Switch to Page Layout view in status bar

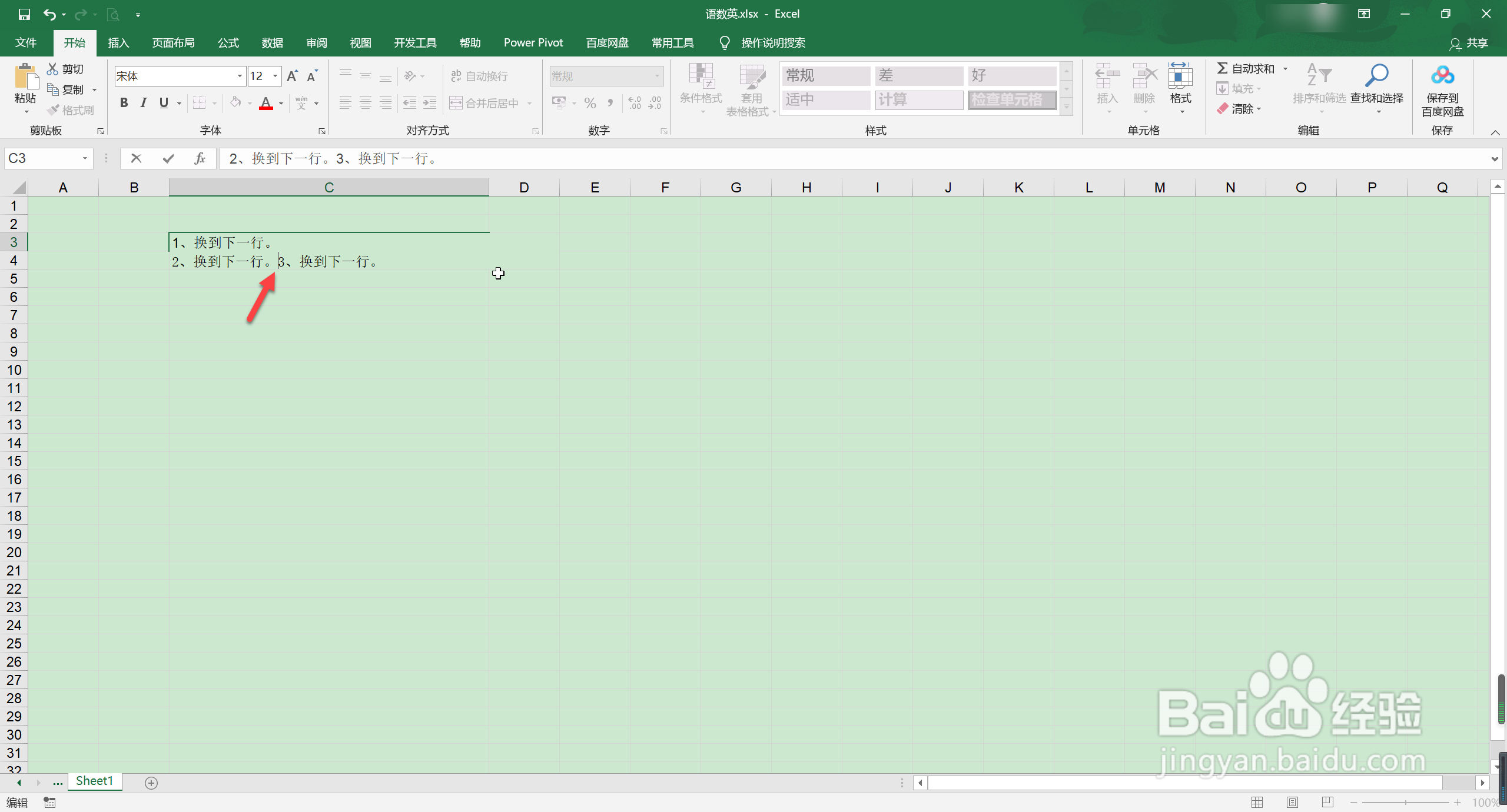(1292, 803)
